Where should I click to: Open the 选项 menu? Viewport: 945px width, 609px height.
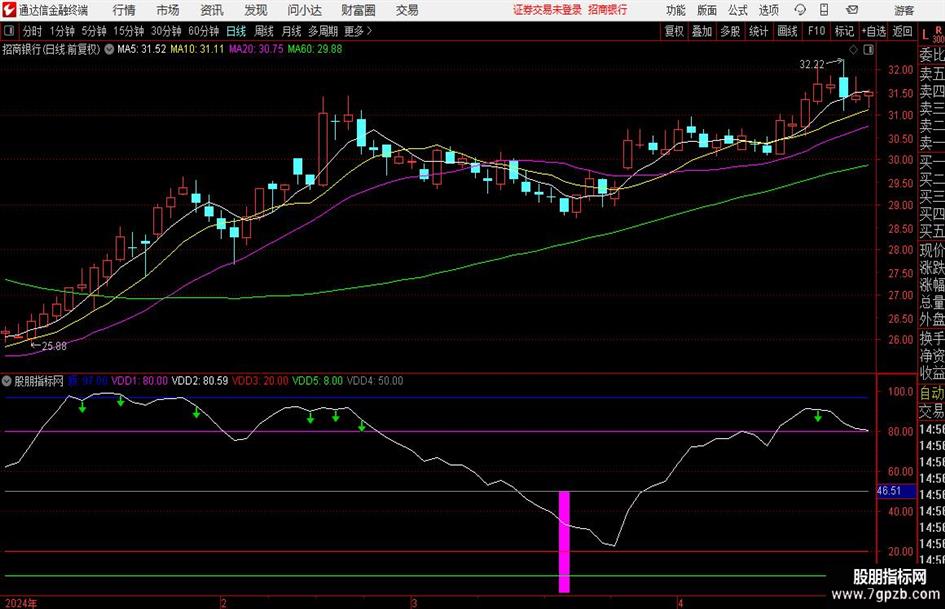pos(768,10)
